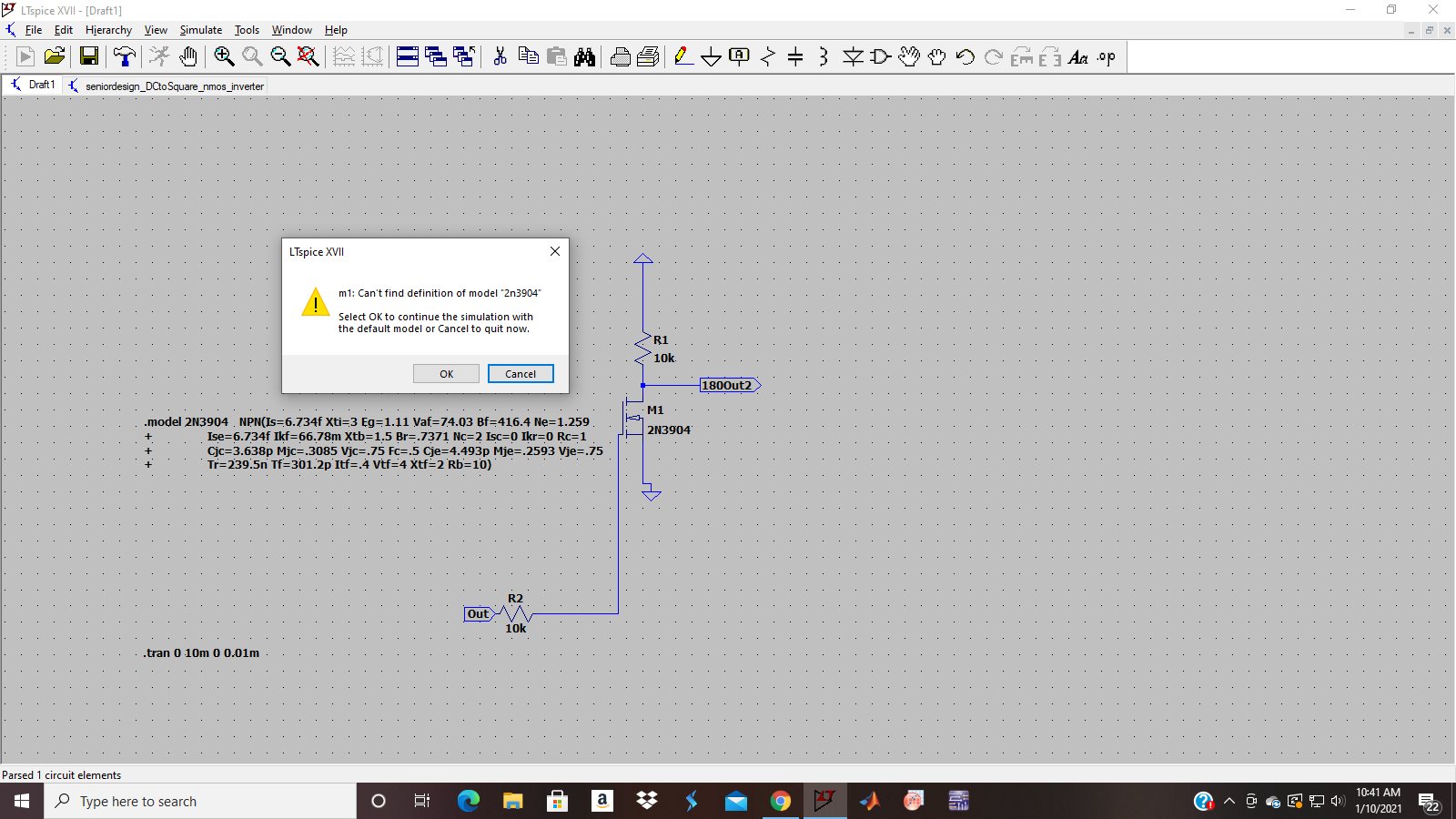Select the Drag closed-hand tool

tap(937, 56)
